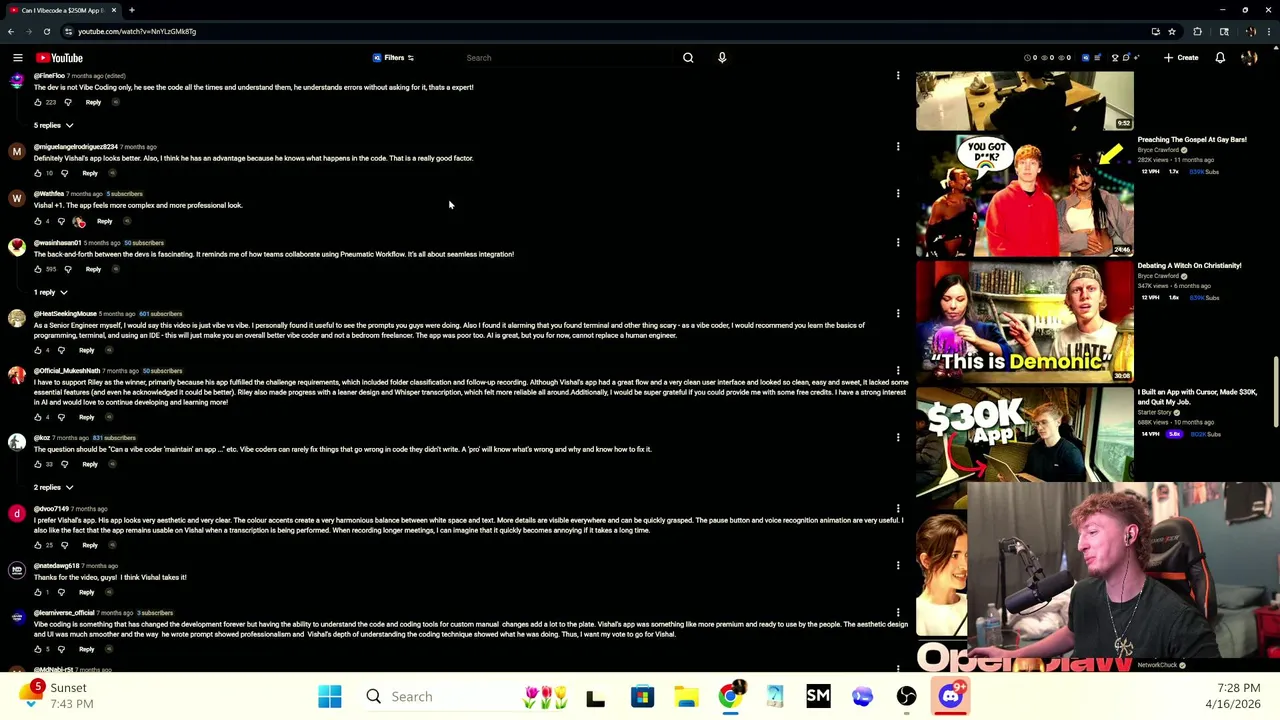Reply to the 'I prefer Vishal's app' comment
The image size is (1280, 720).
point(90,545)
